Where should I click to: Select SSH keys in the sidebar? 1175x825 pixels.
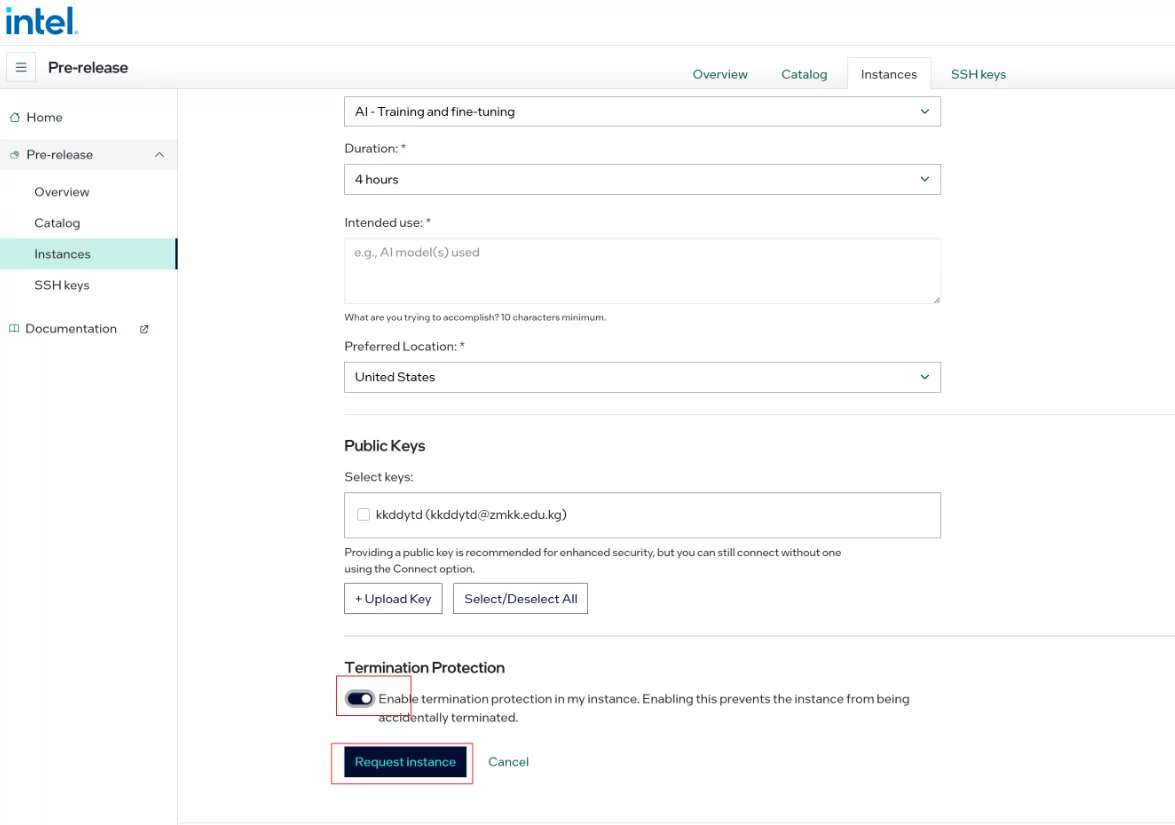(x=61, y=285)
